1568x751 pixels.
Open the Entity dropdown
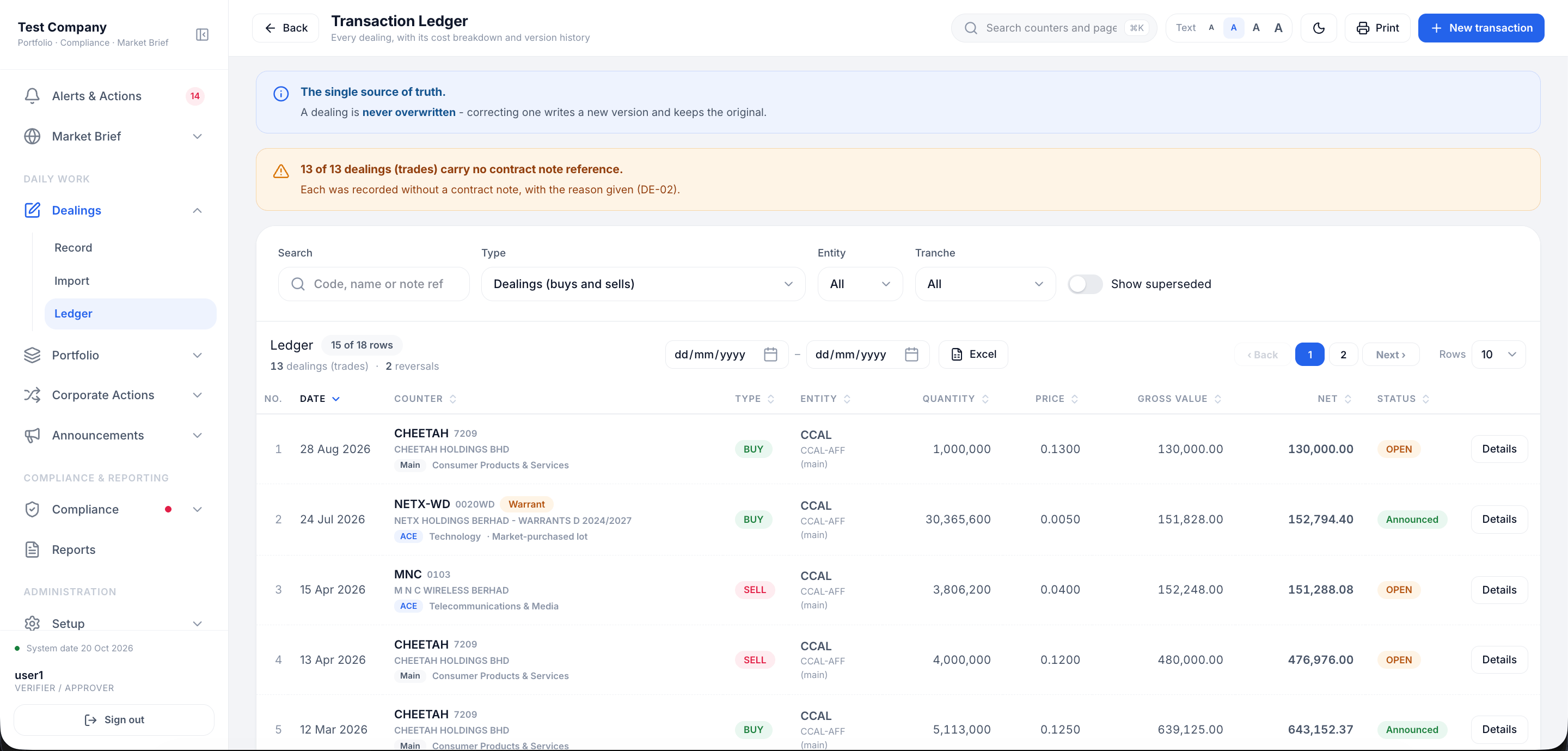point(860,284)
